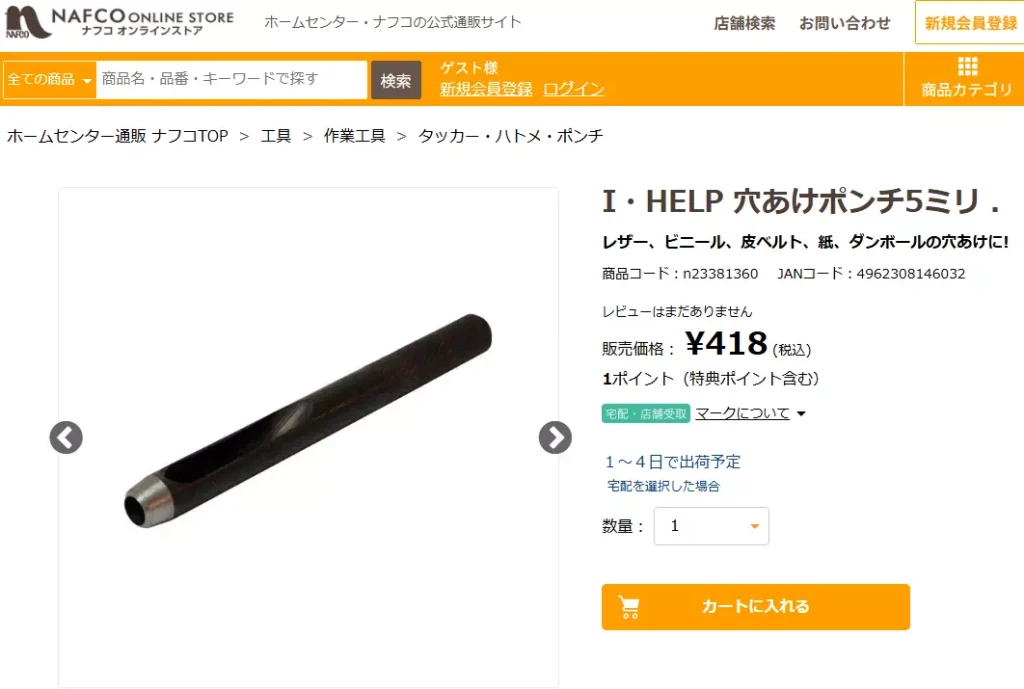Add item with カートに入れる button
This screenshot has height=689, width=1024.
coord(756,607)
